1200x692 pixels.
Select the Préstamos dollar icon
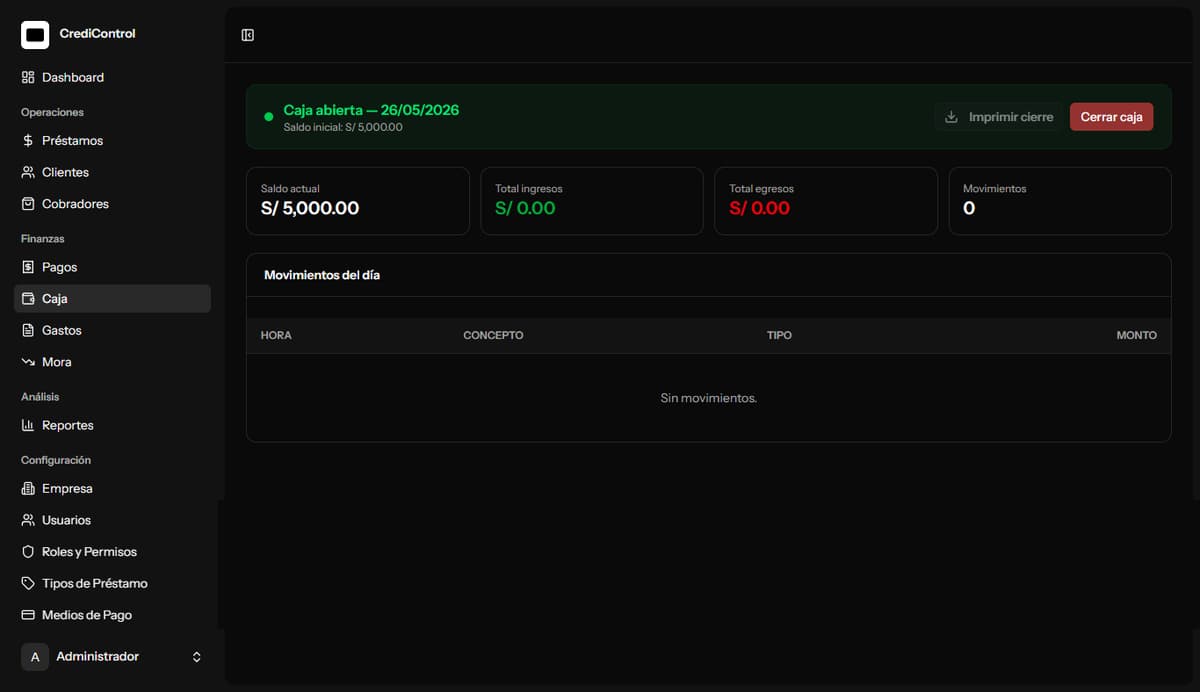point(28,141)
